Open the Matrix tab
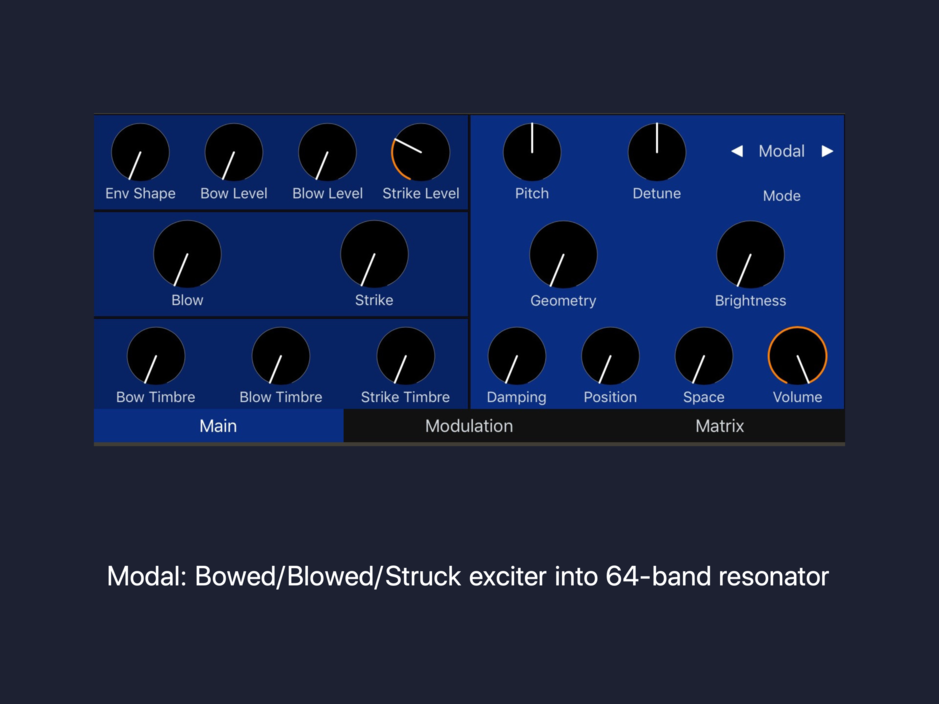 point(719,426)
